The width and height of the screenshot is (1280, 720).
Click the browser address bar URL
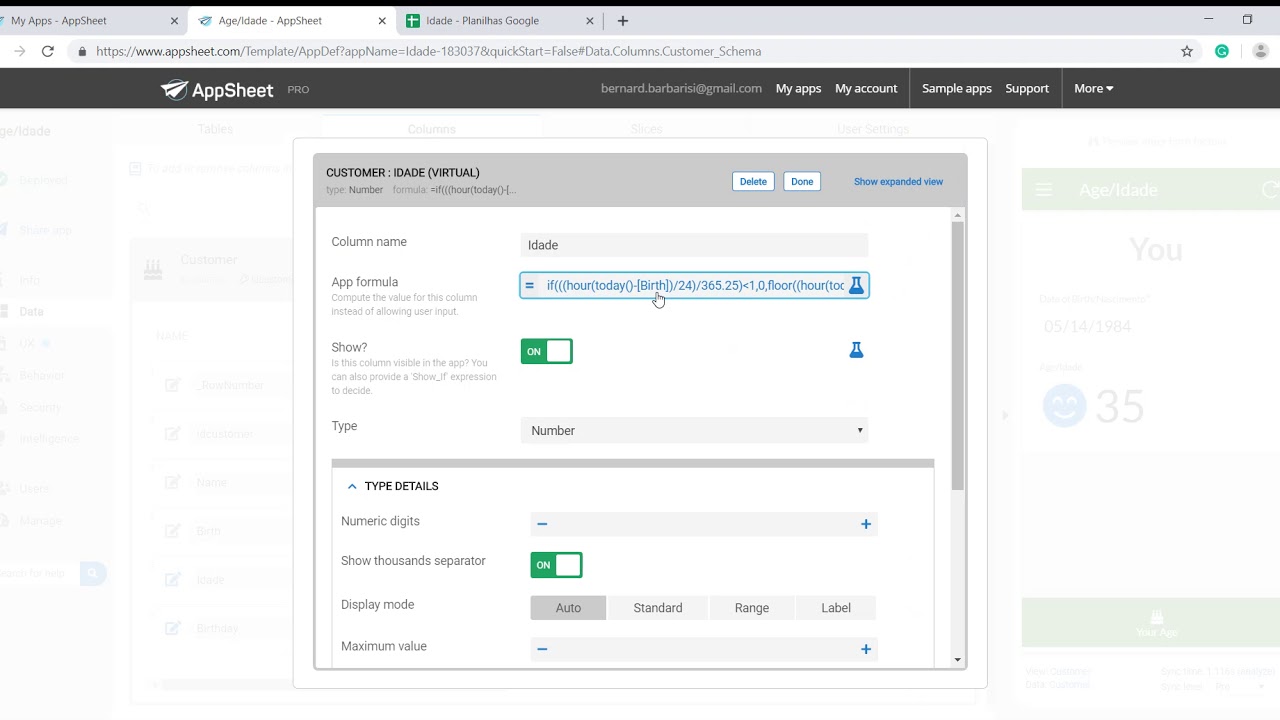pyautogui.click(x=428, y=51)
